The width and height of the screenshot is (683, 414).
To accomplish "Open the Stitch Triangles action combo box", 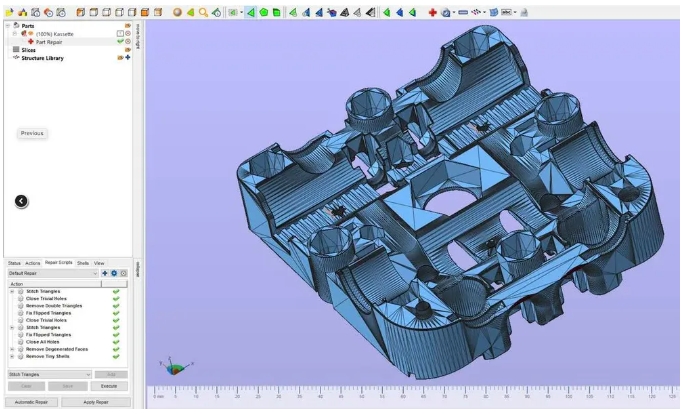I will (50, 374).
